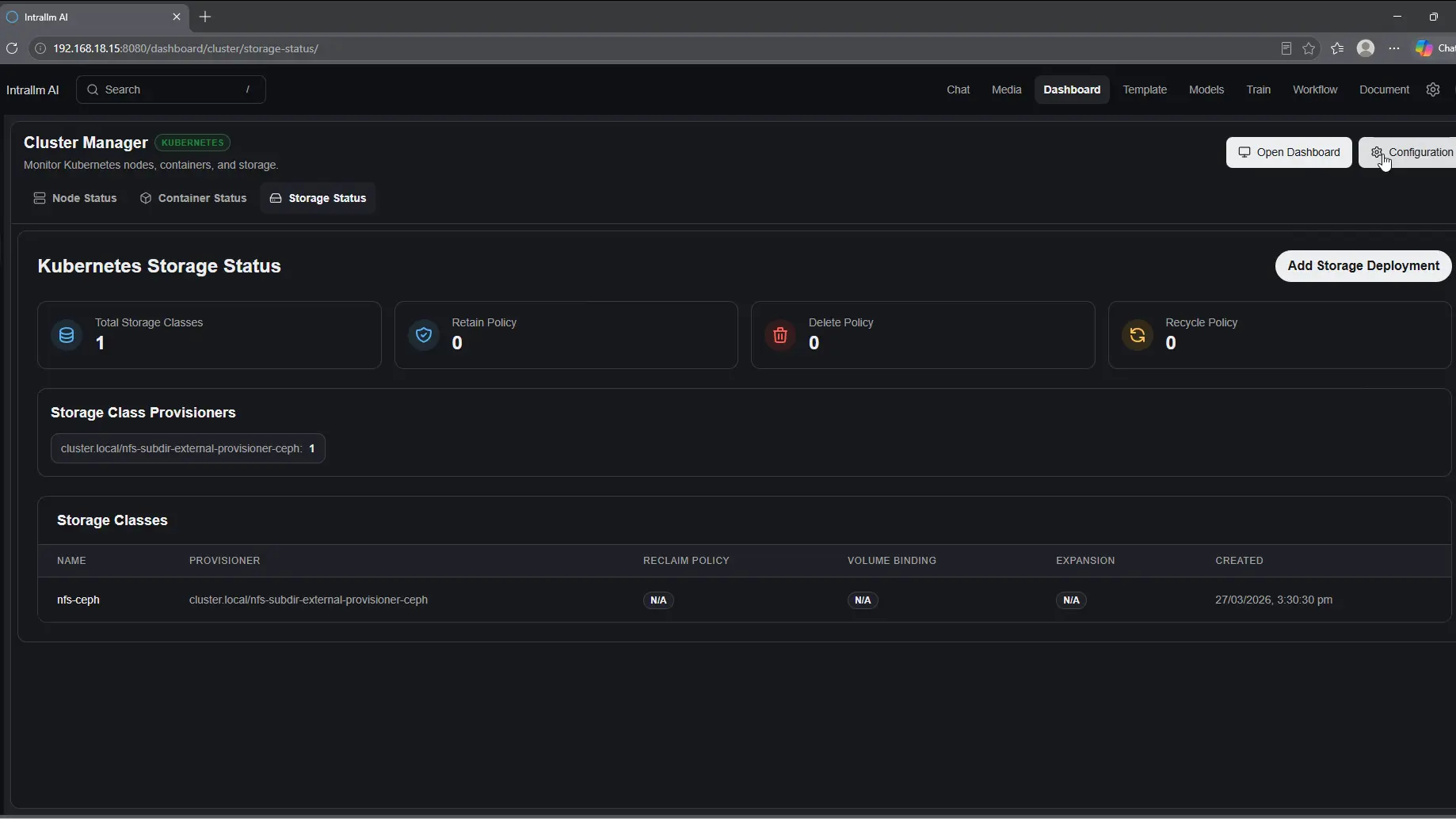This screenshot has width=1456, height=819.
Task: Click the N/A badge under Volume Binding
Action: pos(863,600)
